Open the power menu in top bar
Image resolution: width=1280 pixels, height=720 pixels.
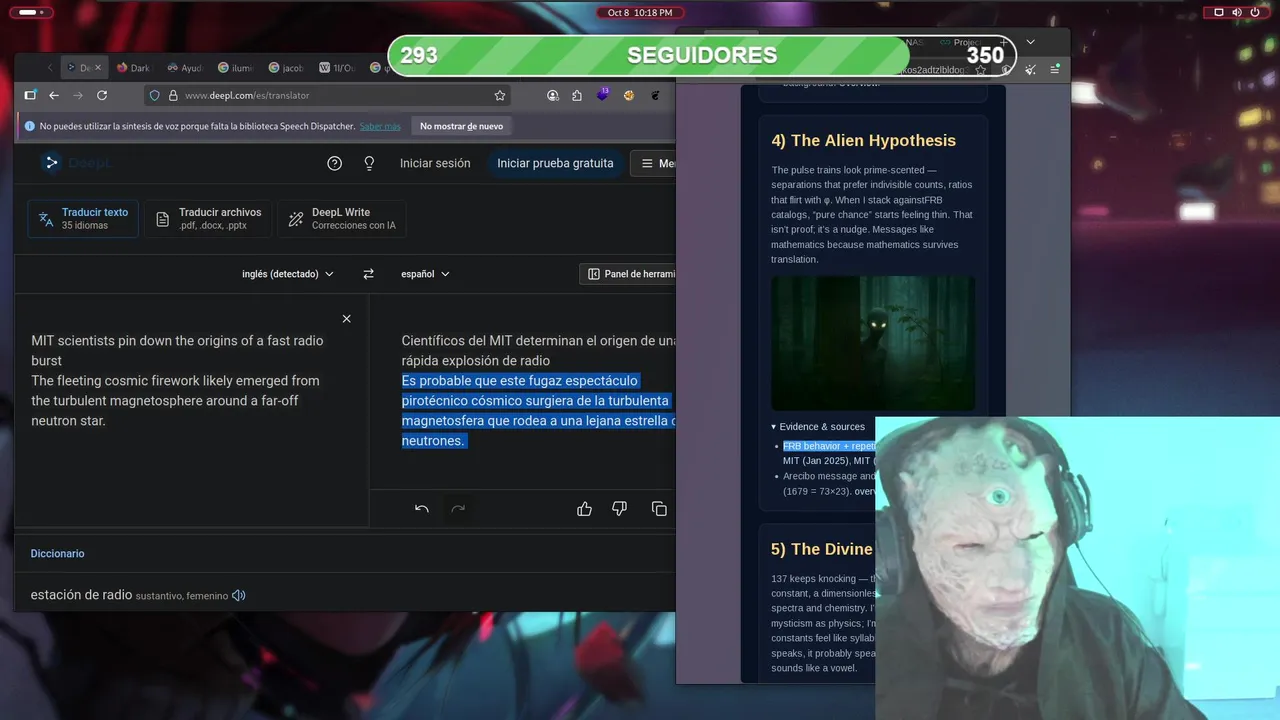coord(1256,12)
